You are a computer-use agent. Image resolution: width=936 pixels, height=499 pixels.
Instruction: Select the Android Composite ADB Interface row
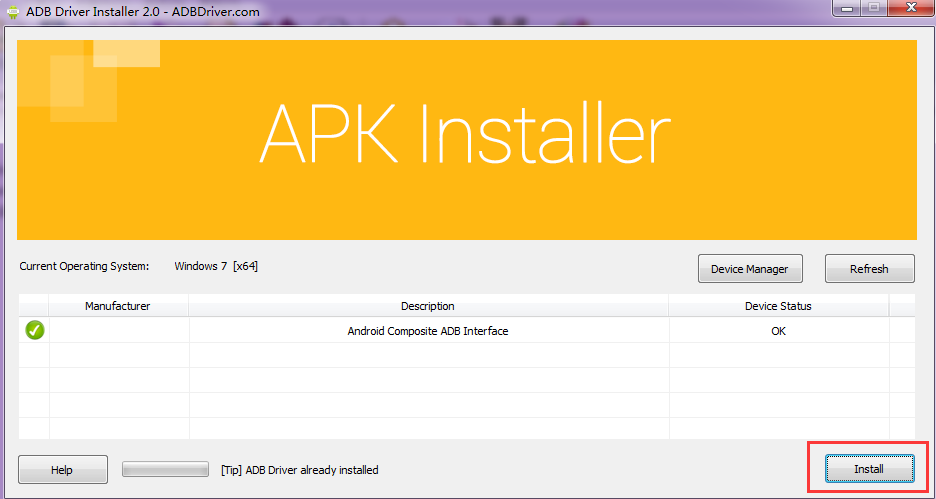pyautogui.click(x=467, y=330)
